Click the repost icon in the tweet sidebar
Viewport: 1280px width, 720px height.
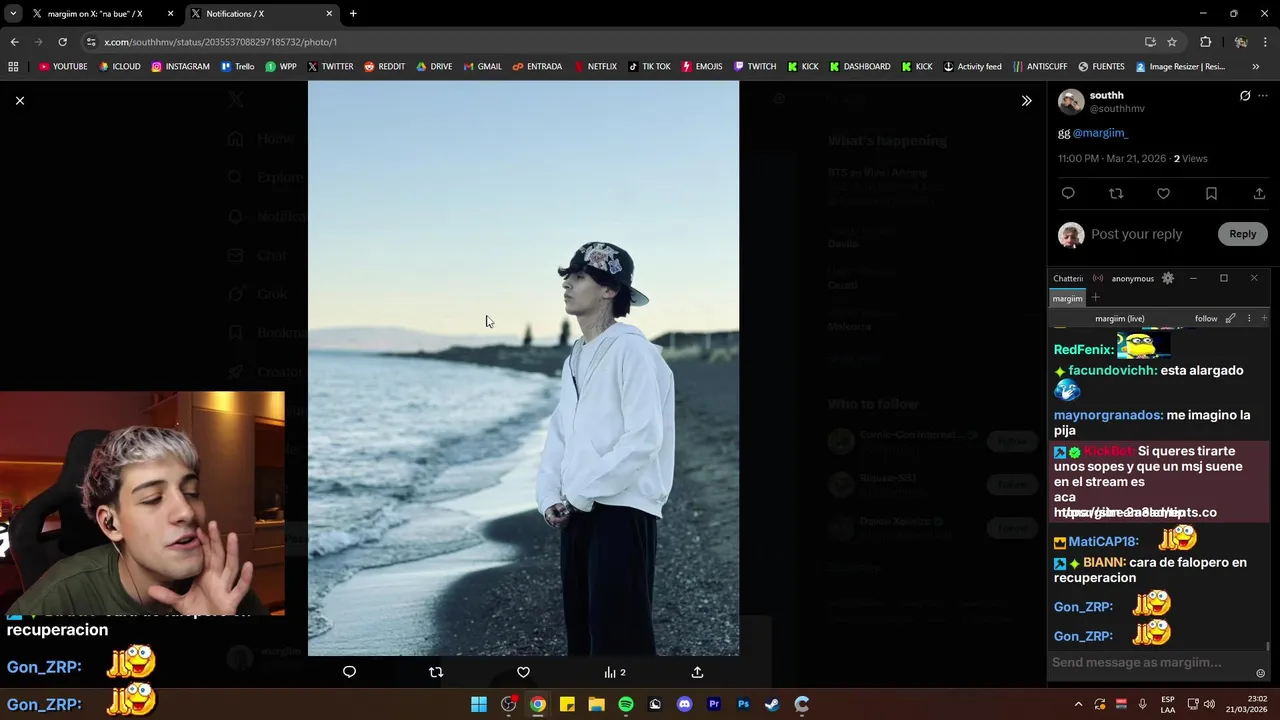(x=1116, y=193)
